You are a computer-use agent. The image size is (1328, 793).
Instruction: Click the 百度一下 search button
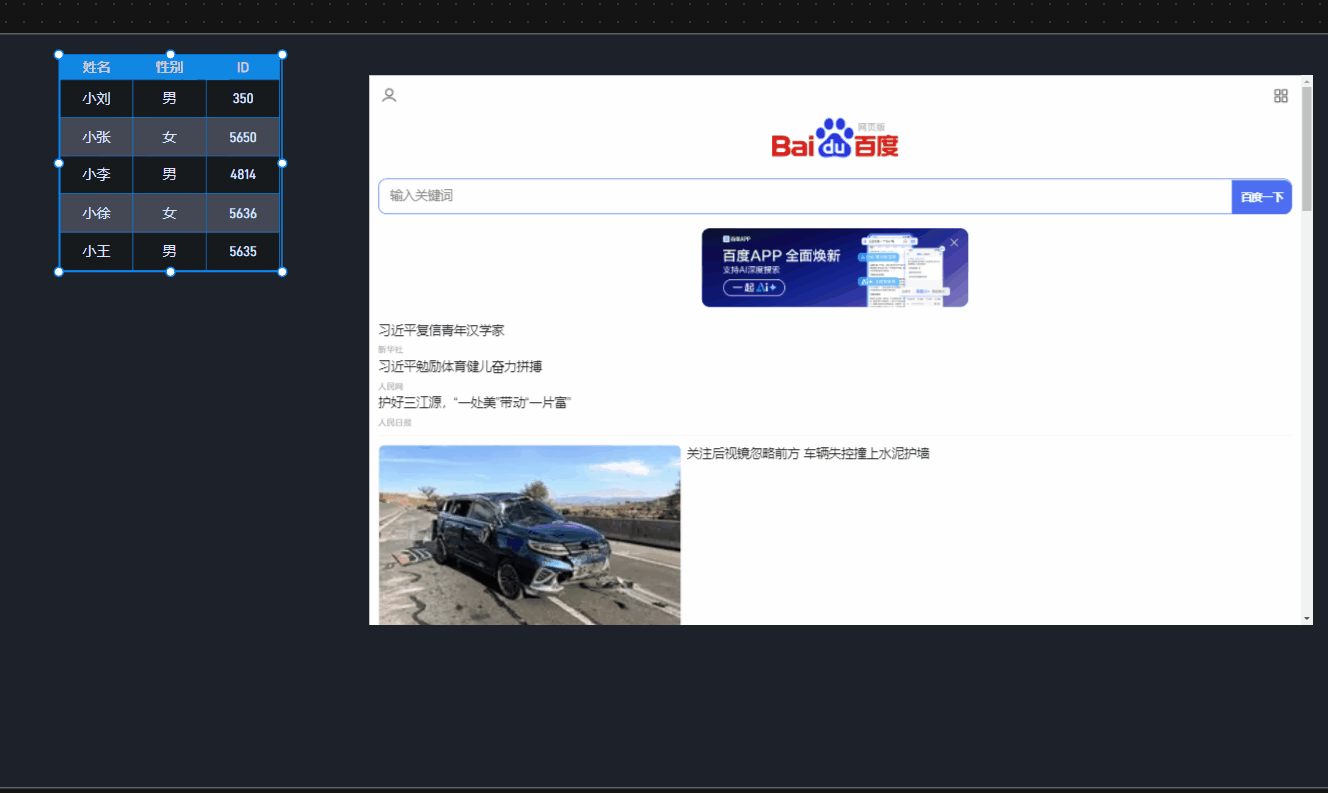click(x=1261, y=197)
